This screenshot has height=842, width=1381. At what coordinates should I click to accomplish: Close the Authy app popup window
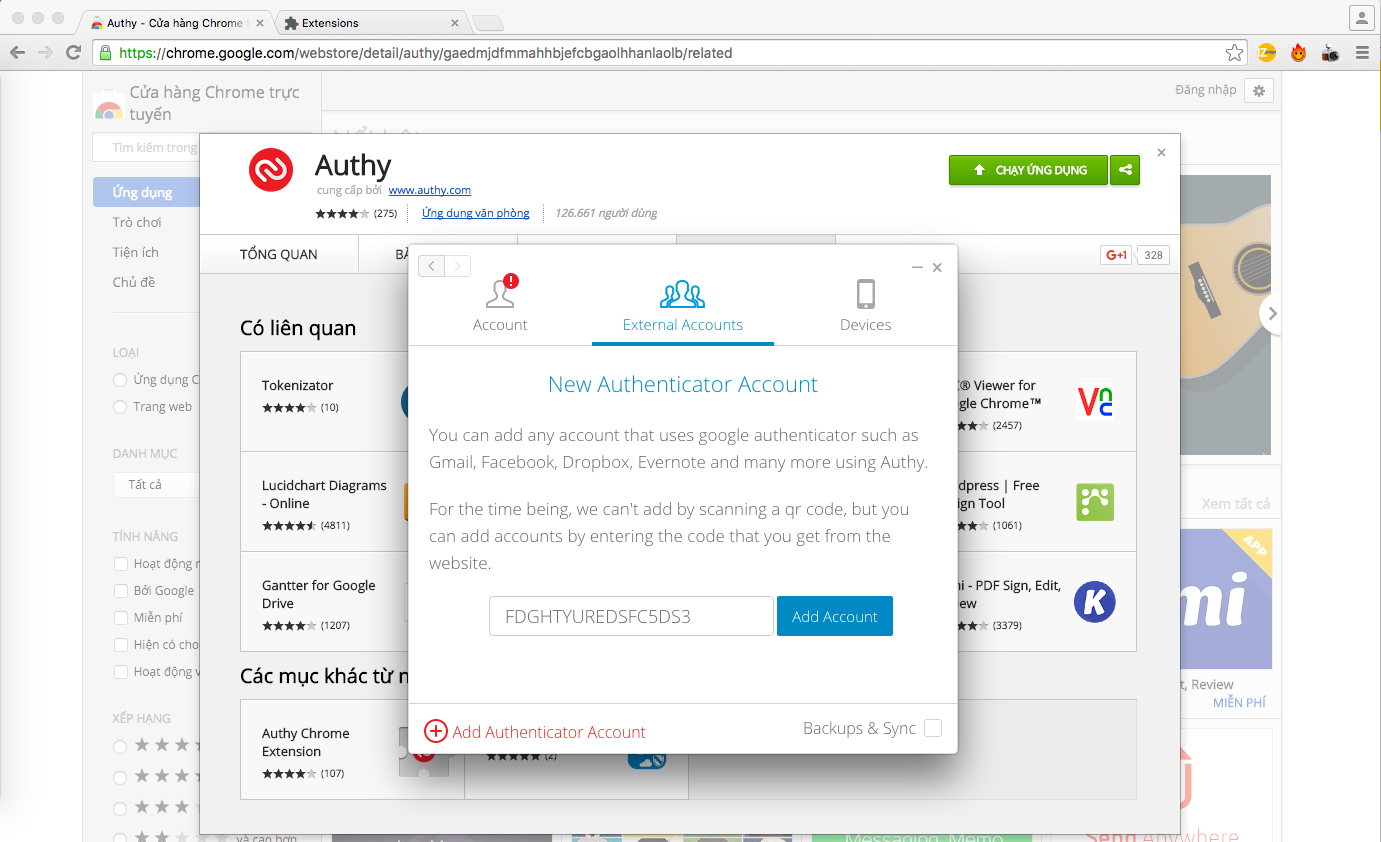pyautogui.click(x=937, y=267)
